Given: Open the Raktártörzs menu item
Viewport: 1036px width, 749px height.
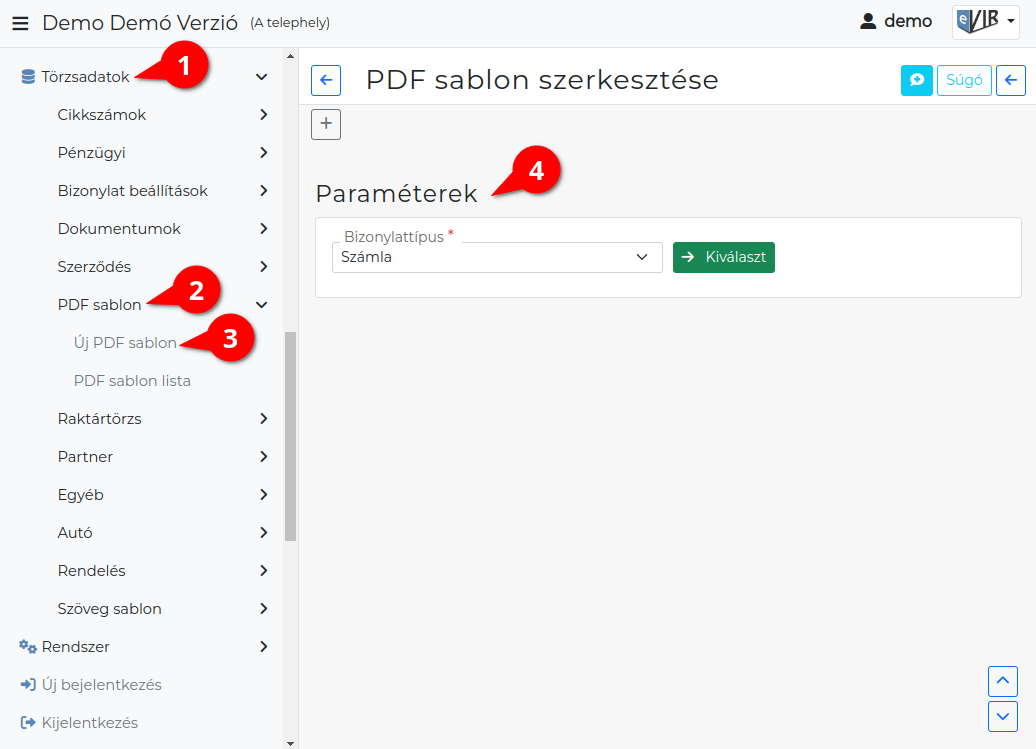Looking at the screenshot, I should [x=99, y=419].
